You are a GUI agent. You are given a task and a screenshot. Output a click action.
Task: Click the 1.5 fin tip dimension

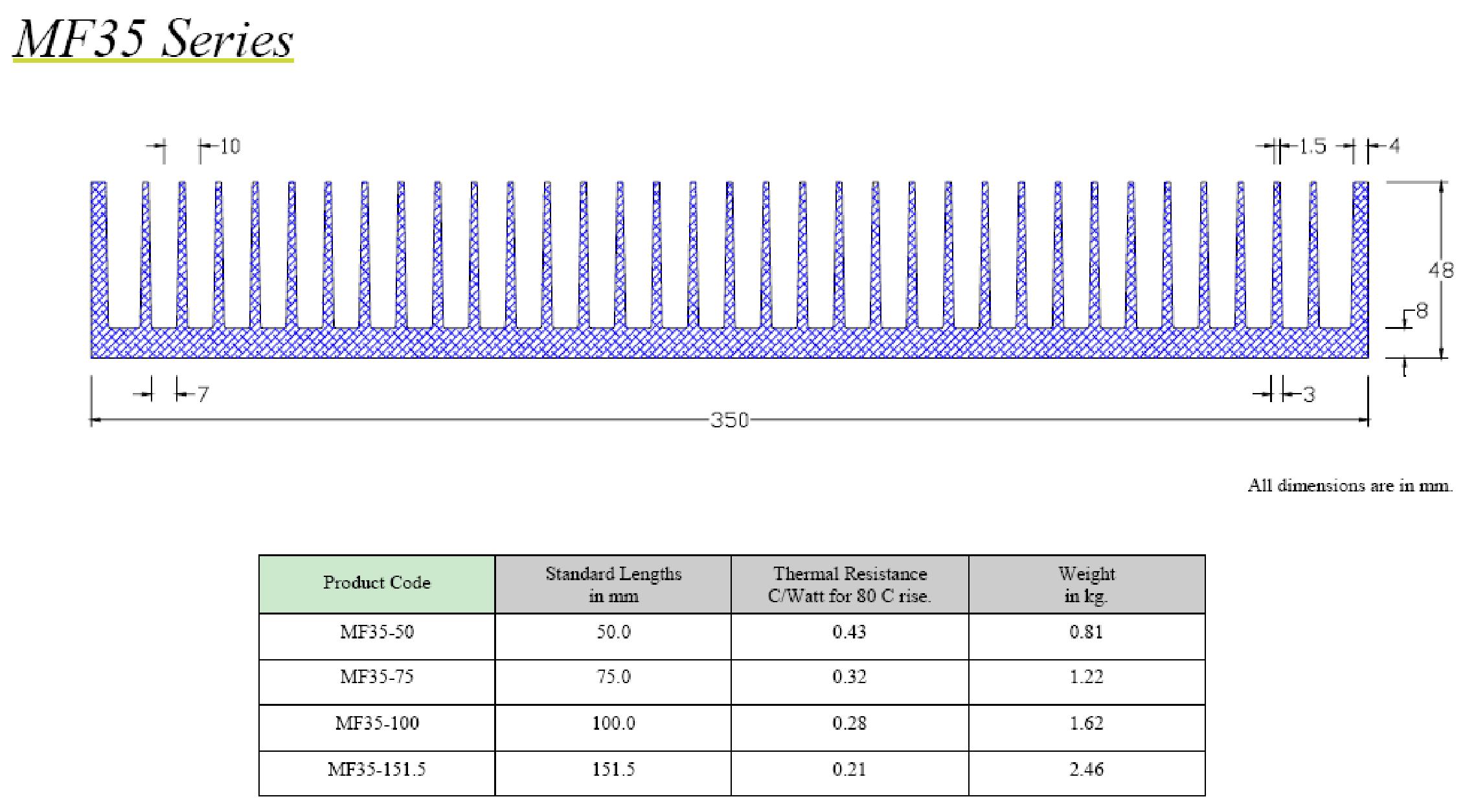coord(1312,147)
